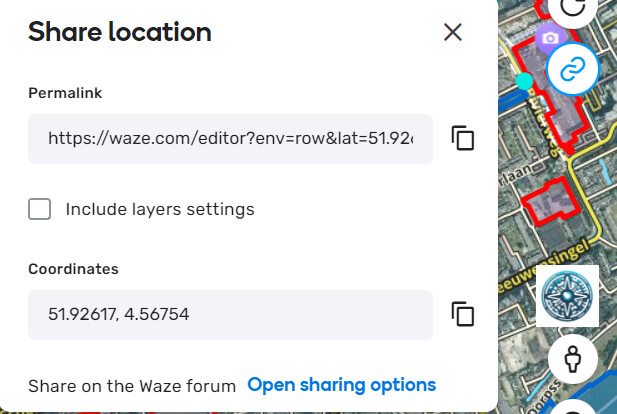Click the Include layers settings label

(x=160, y=209)
